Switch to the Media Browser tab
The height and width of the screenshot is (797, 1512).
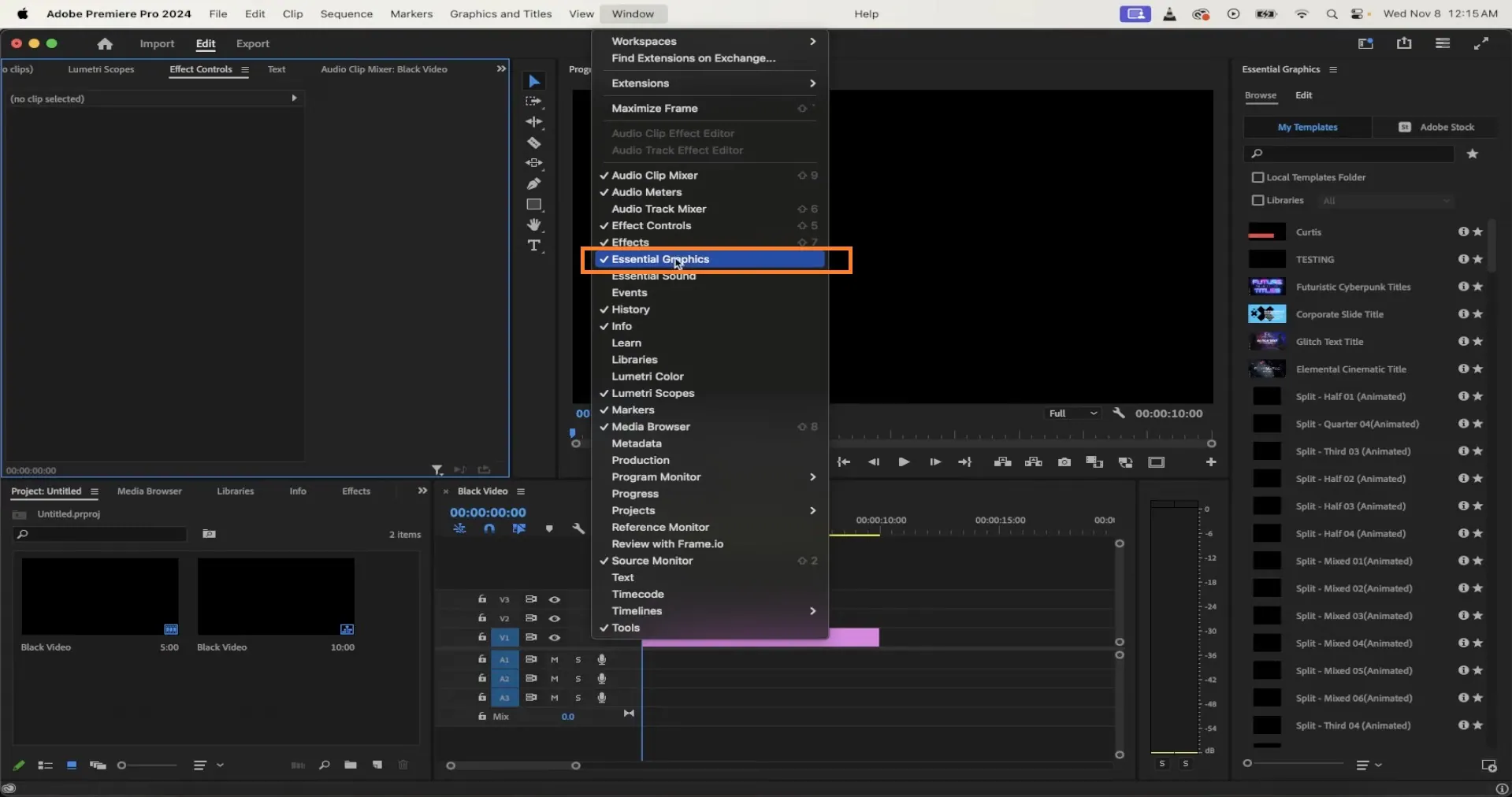pos(149,491)
